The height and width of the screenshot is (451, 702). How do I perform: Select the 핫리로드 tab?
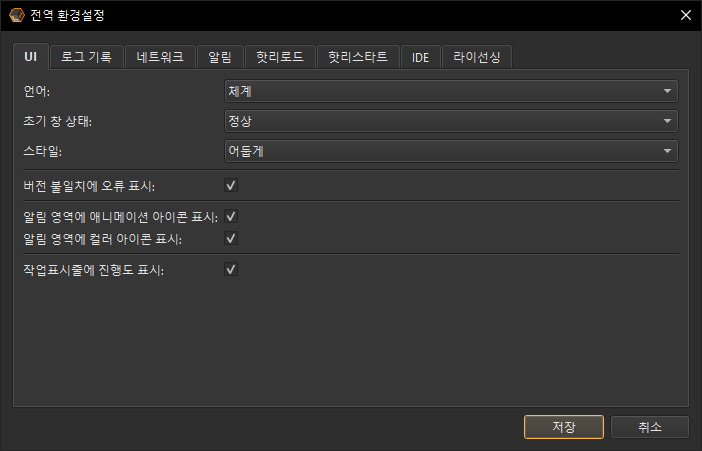pyautogui.click(x=280, y=57)
